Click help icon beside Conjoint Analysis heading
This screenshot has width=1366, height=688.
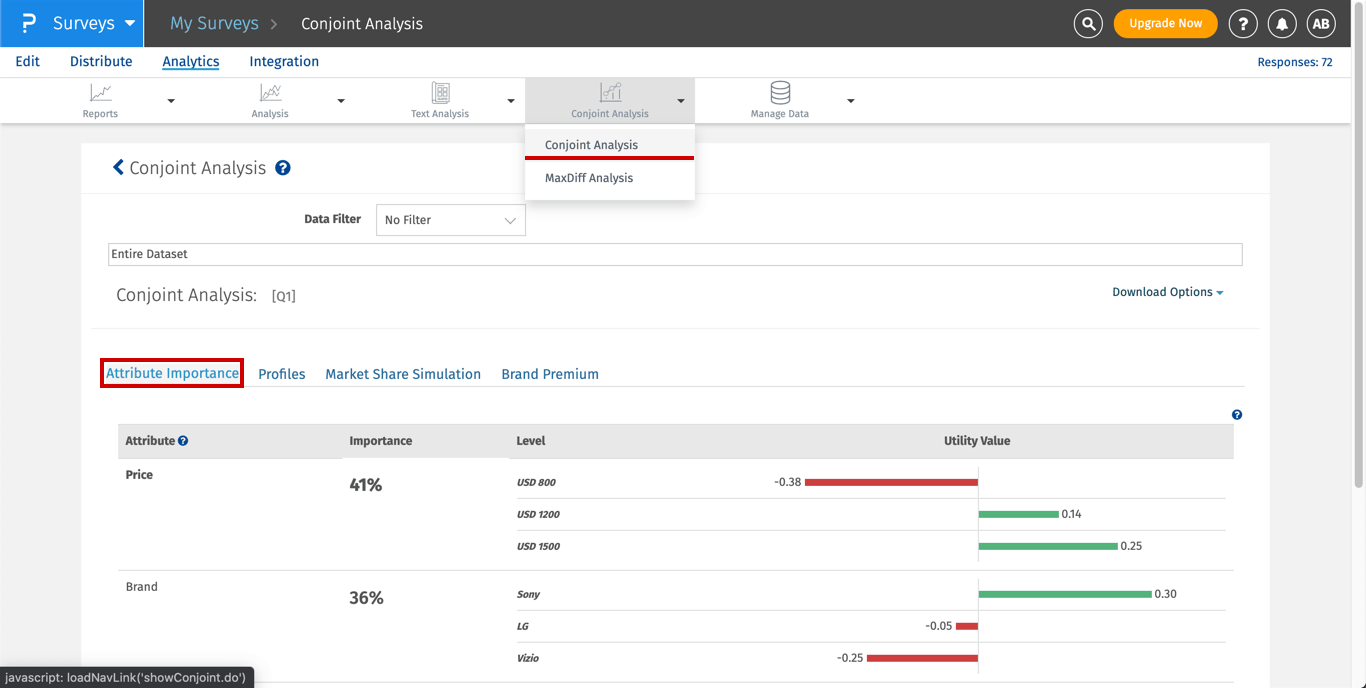[283, 168]
